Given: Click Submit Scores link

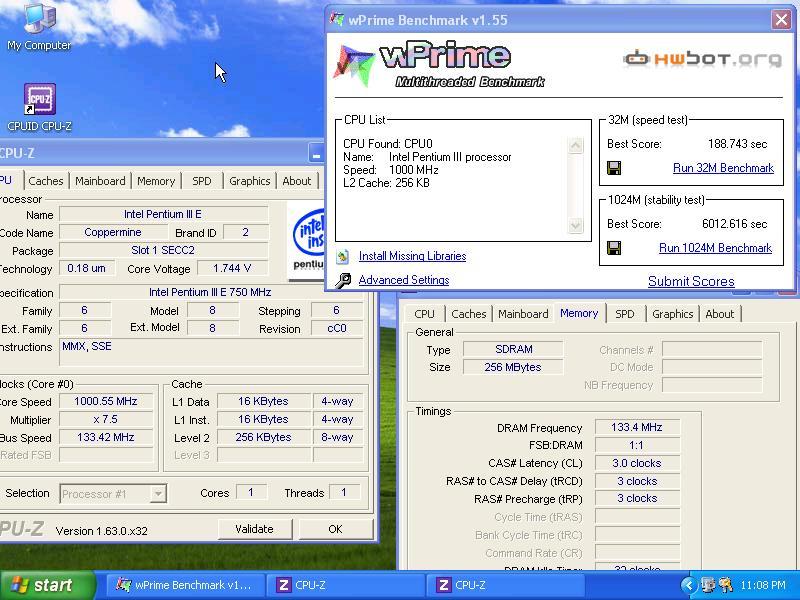Looking at the screenshot, I should [691, 281].
